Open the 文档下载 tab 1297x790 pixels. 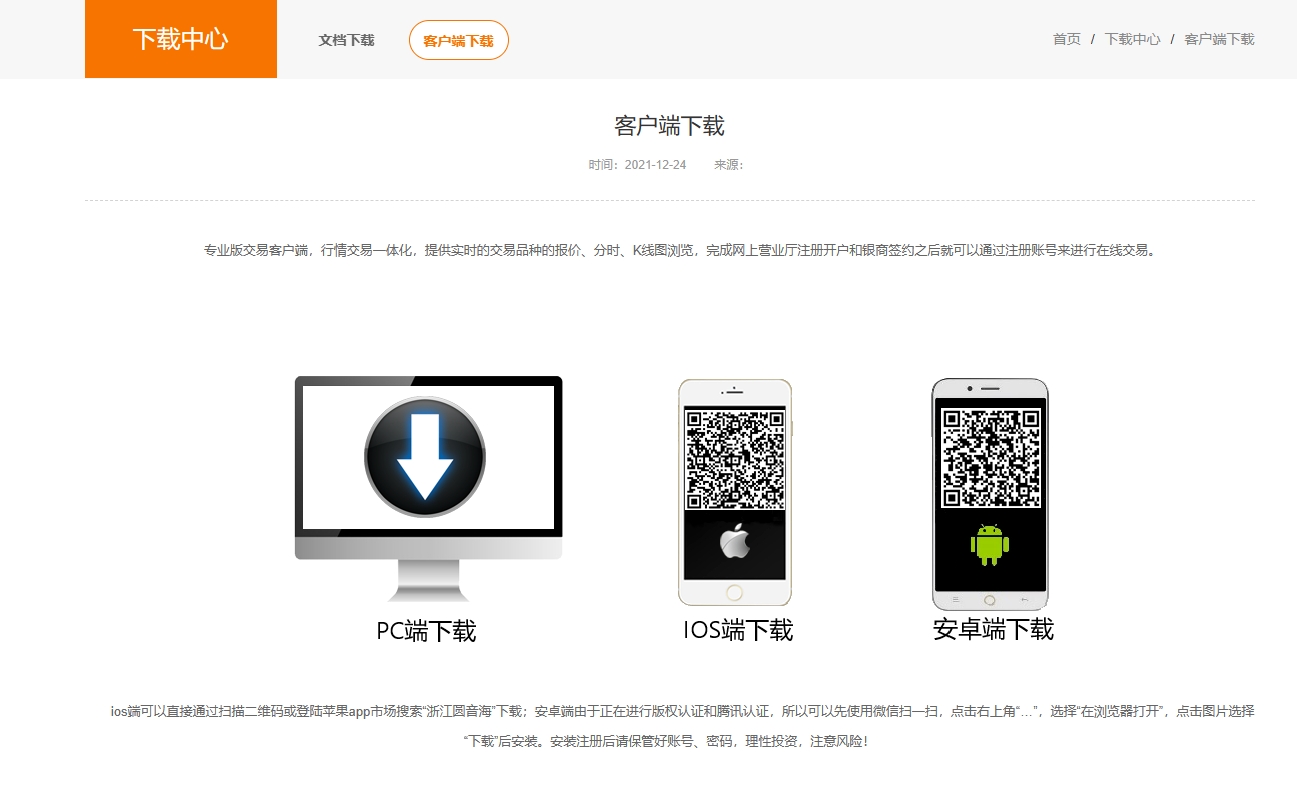tap(346, 40)
